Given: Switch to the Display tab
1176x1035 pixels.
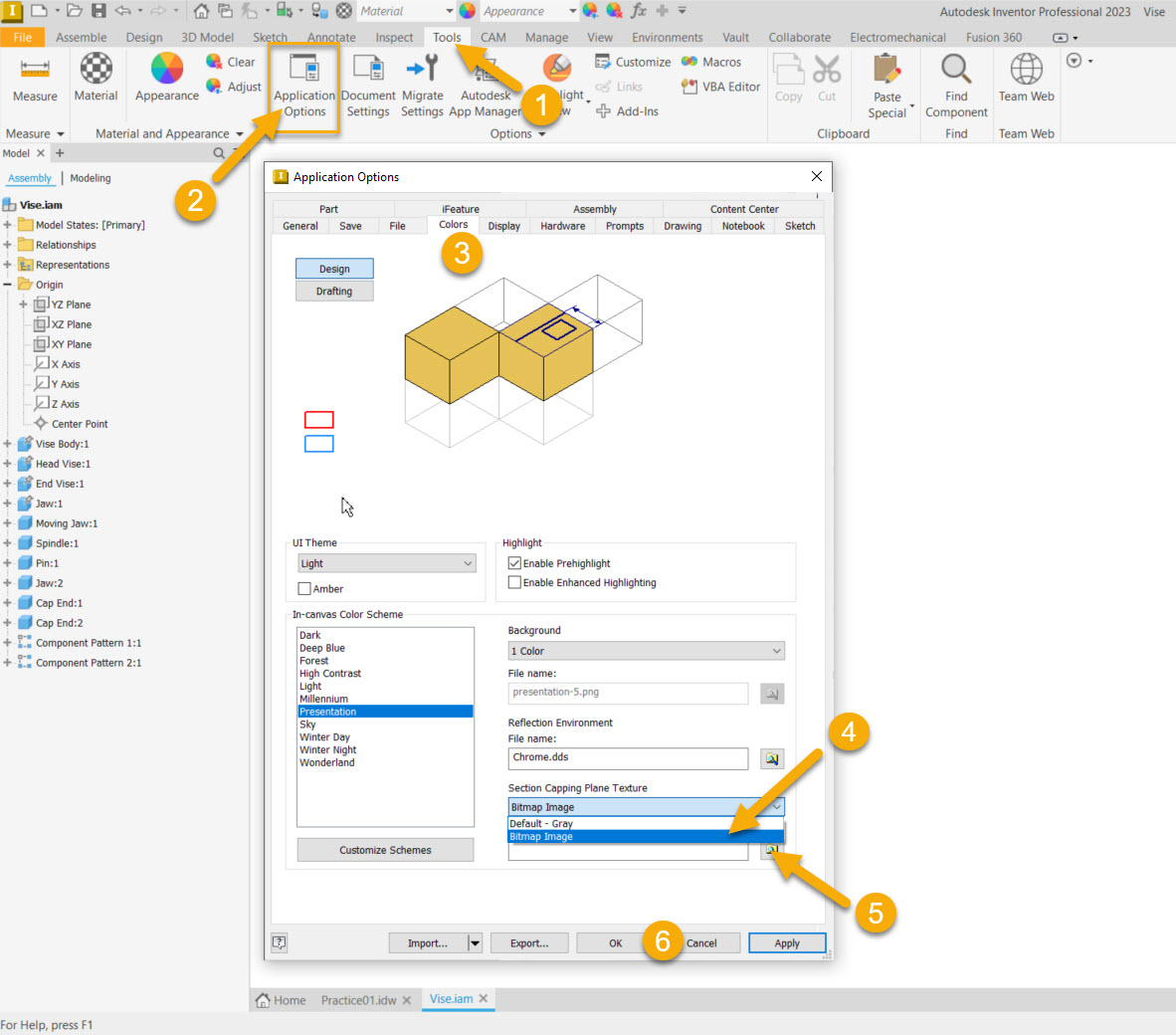Looking at the screenshot, I should [503, 226].
